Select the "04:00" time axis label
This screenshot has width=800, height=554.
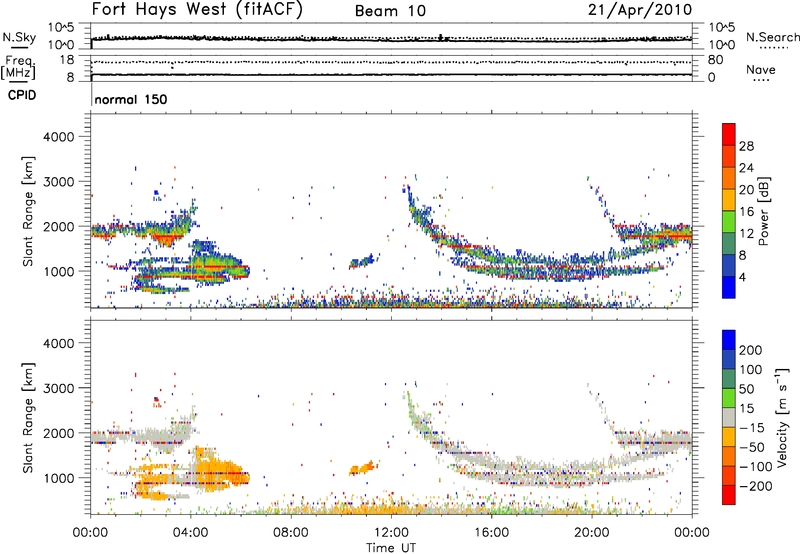pos(191,533)
